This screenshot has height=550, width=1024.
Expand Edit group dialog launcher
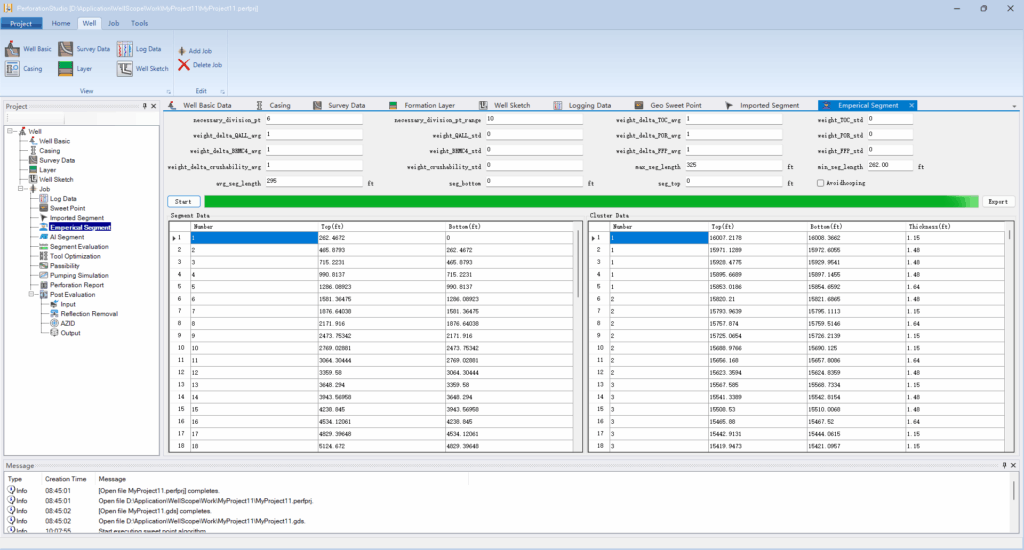click(x=223, y=91)
